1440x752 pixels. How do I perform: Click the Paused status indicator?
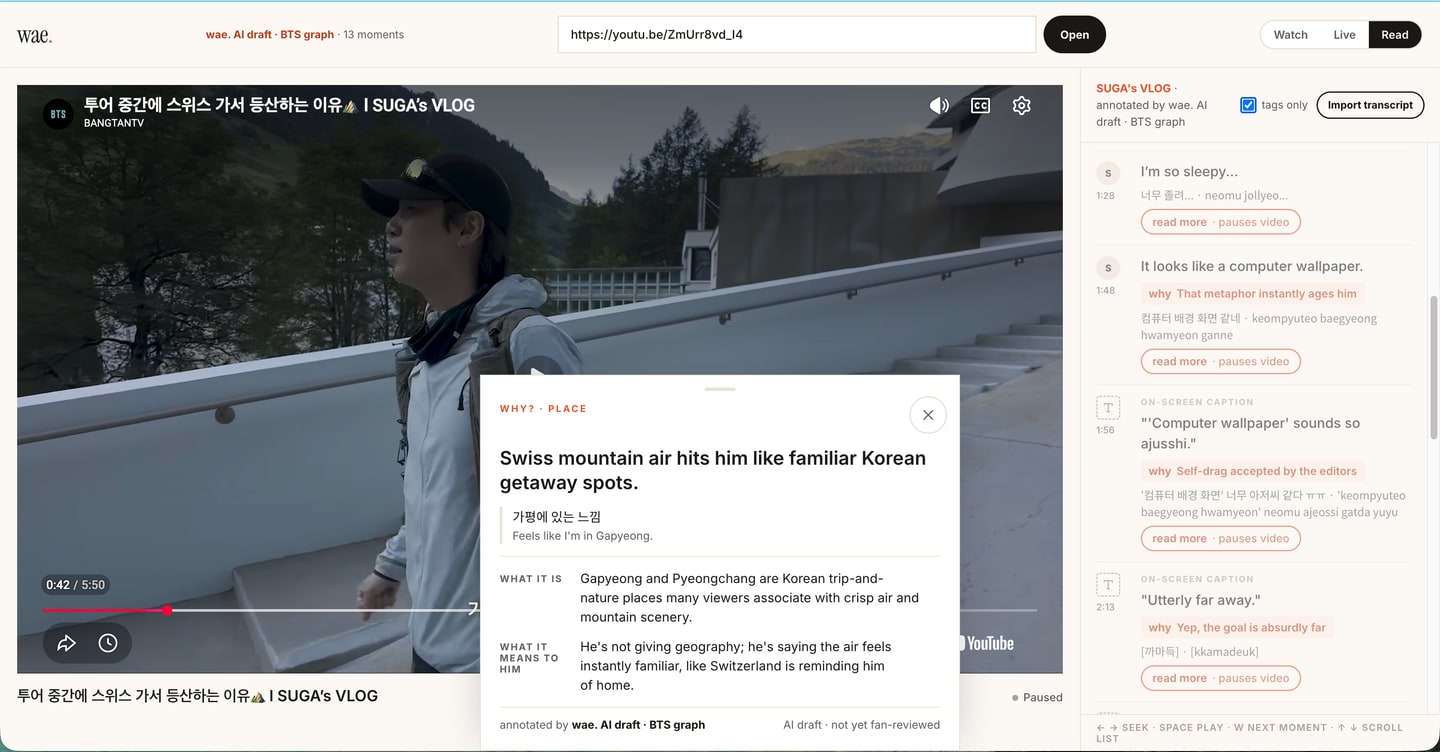click(x=1037, y=697)
